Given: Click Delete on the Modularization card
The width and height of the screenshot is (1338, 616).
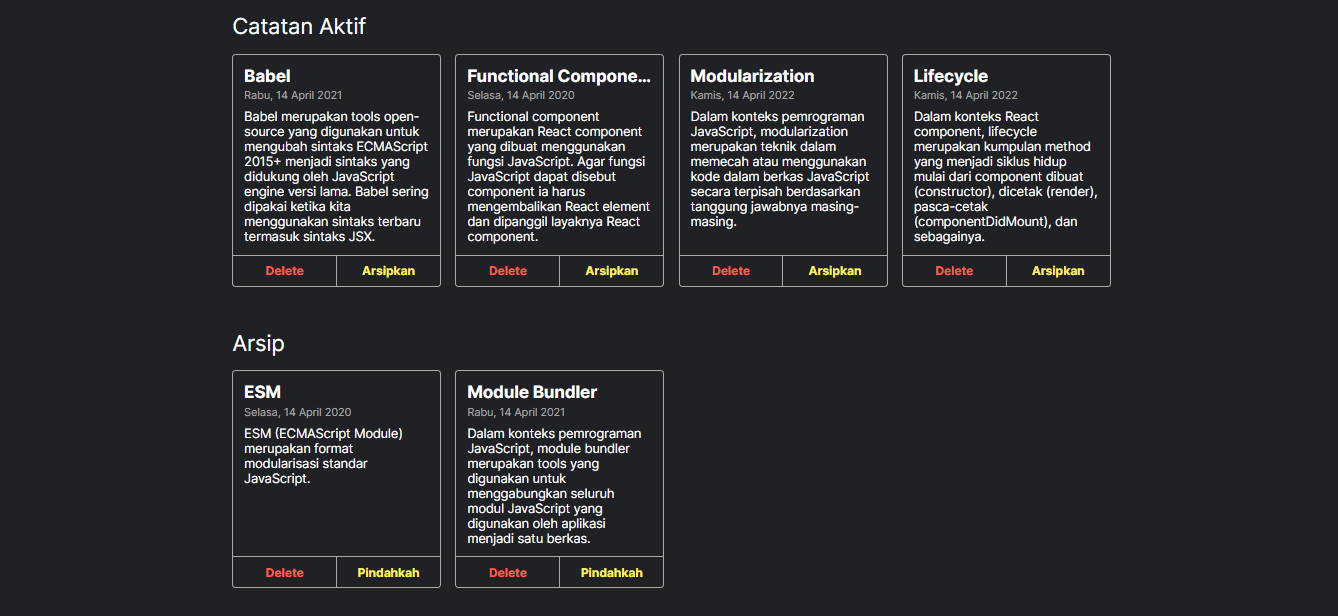Looking at the screenshot, I should point(731,270).
